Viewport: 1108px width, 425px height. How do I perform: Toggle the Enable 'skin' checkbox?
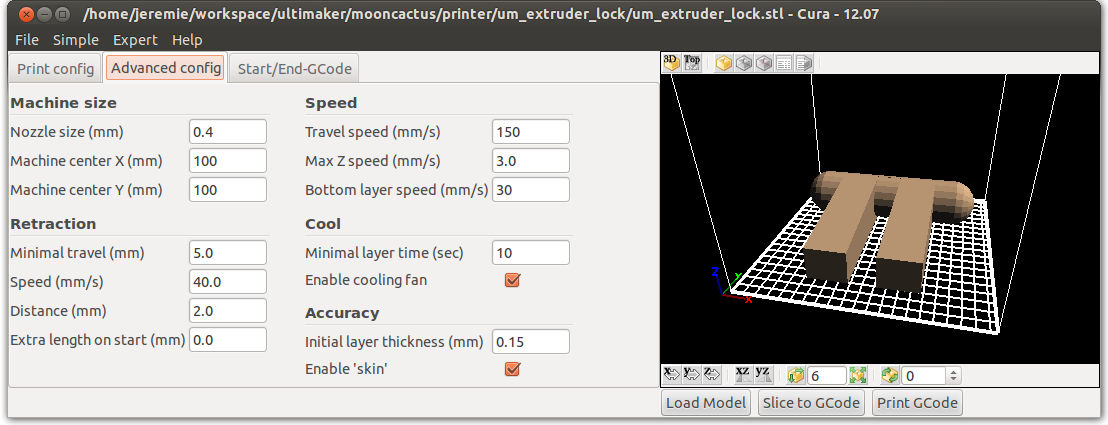[512, 368]
